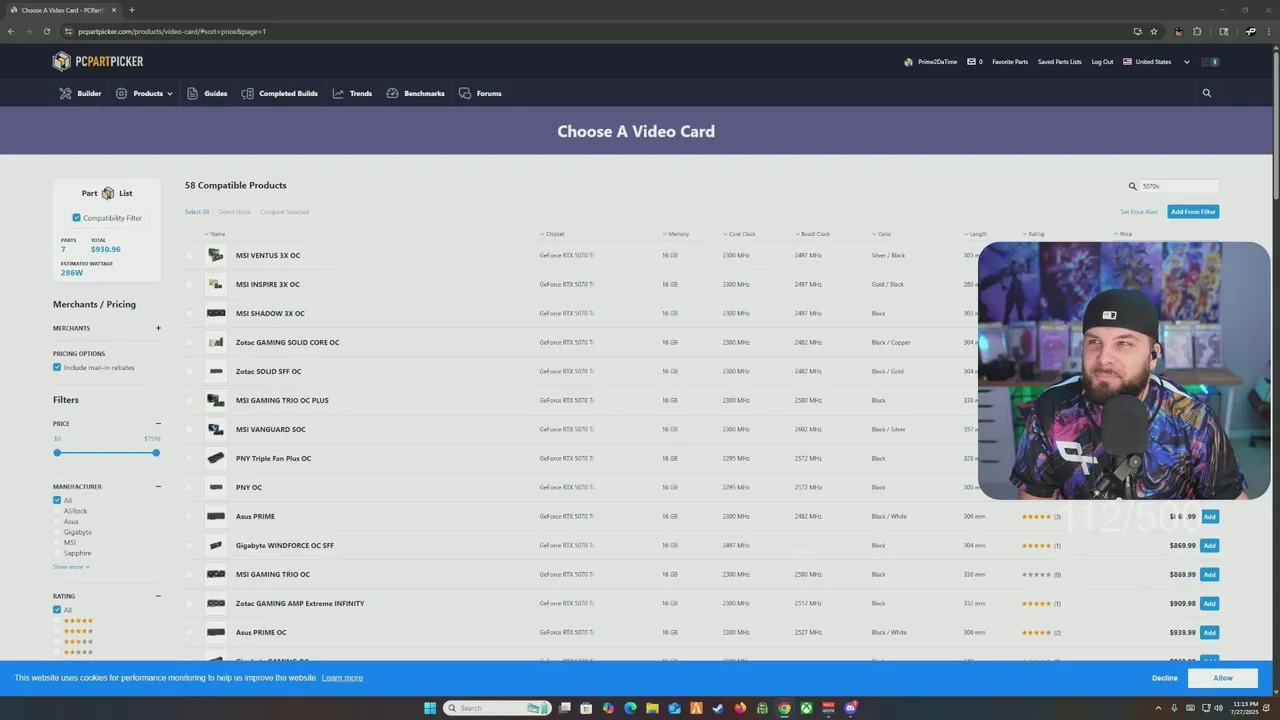Screen dimensions: 1280x720
Task: Click the PCPartPicker logo
Action: [x=98, y=62]
